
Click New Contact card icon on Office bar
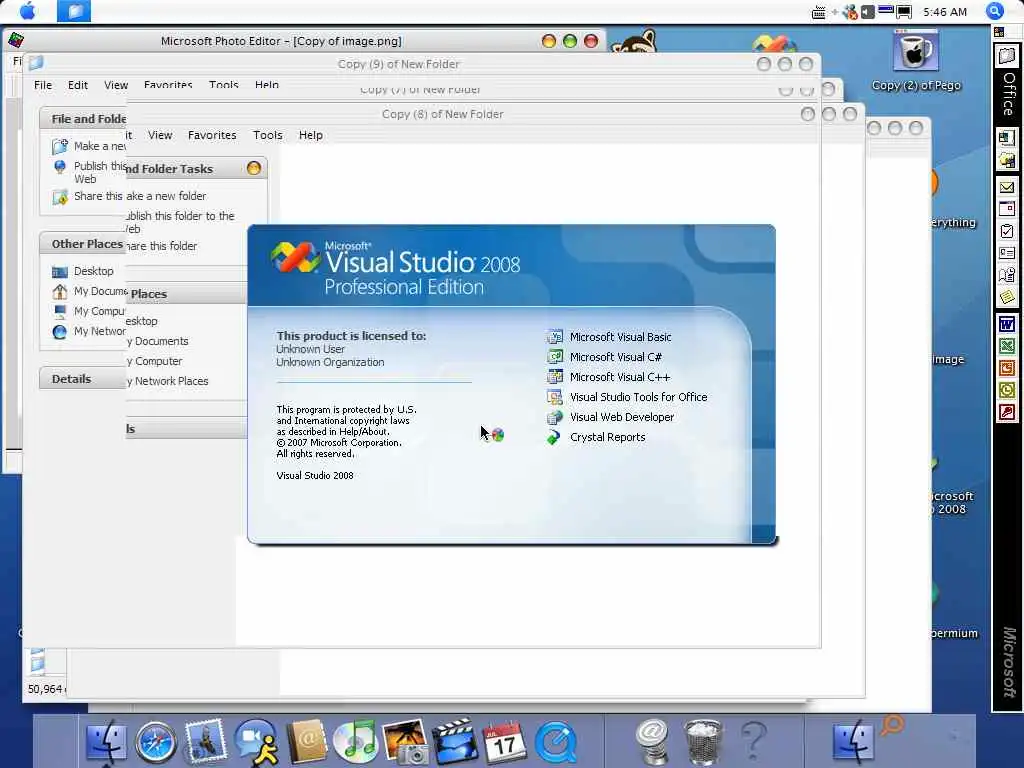coord(1006,253)
